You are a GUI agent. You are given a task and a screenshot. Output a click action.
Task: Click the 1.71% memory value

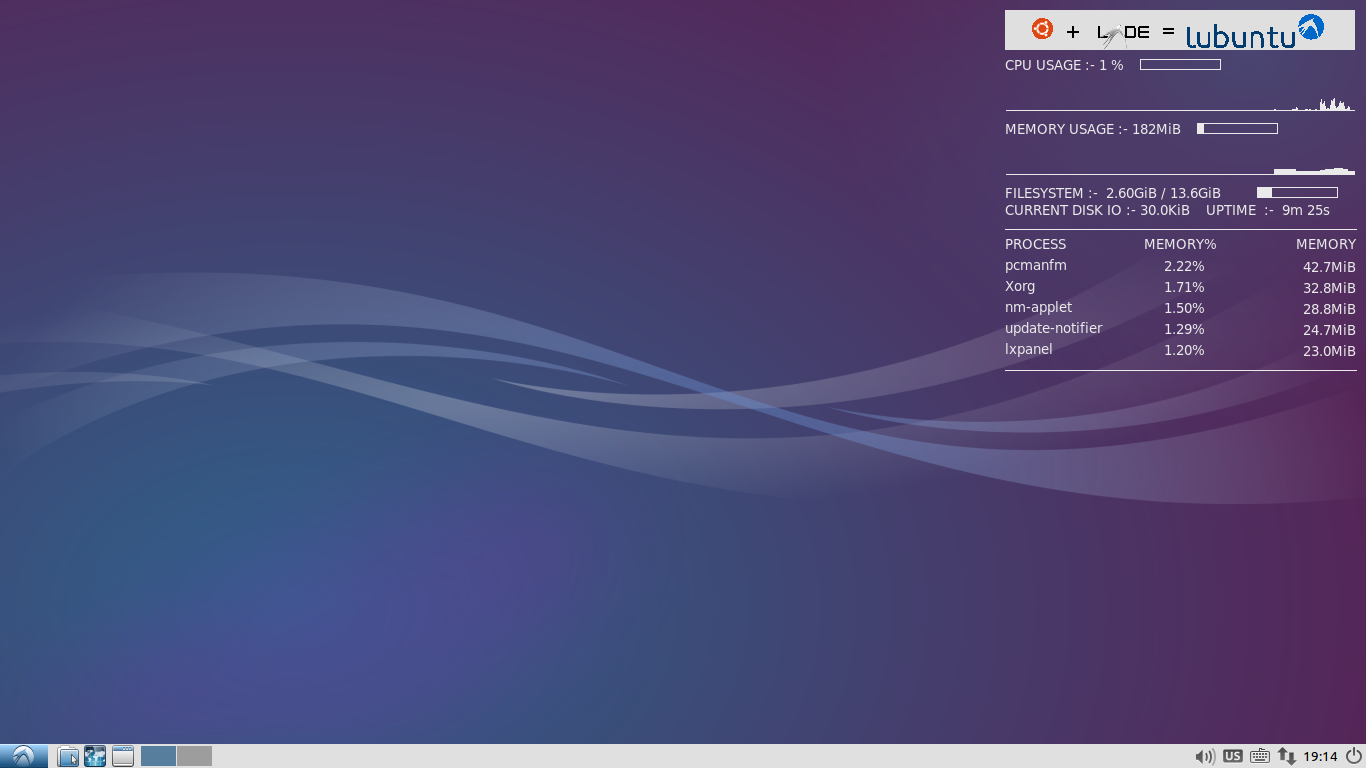(1184, 288)
